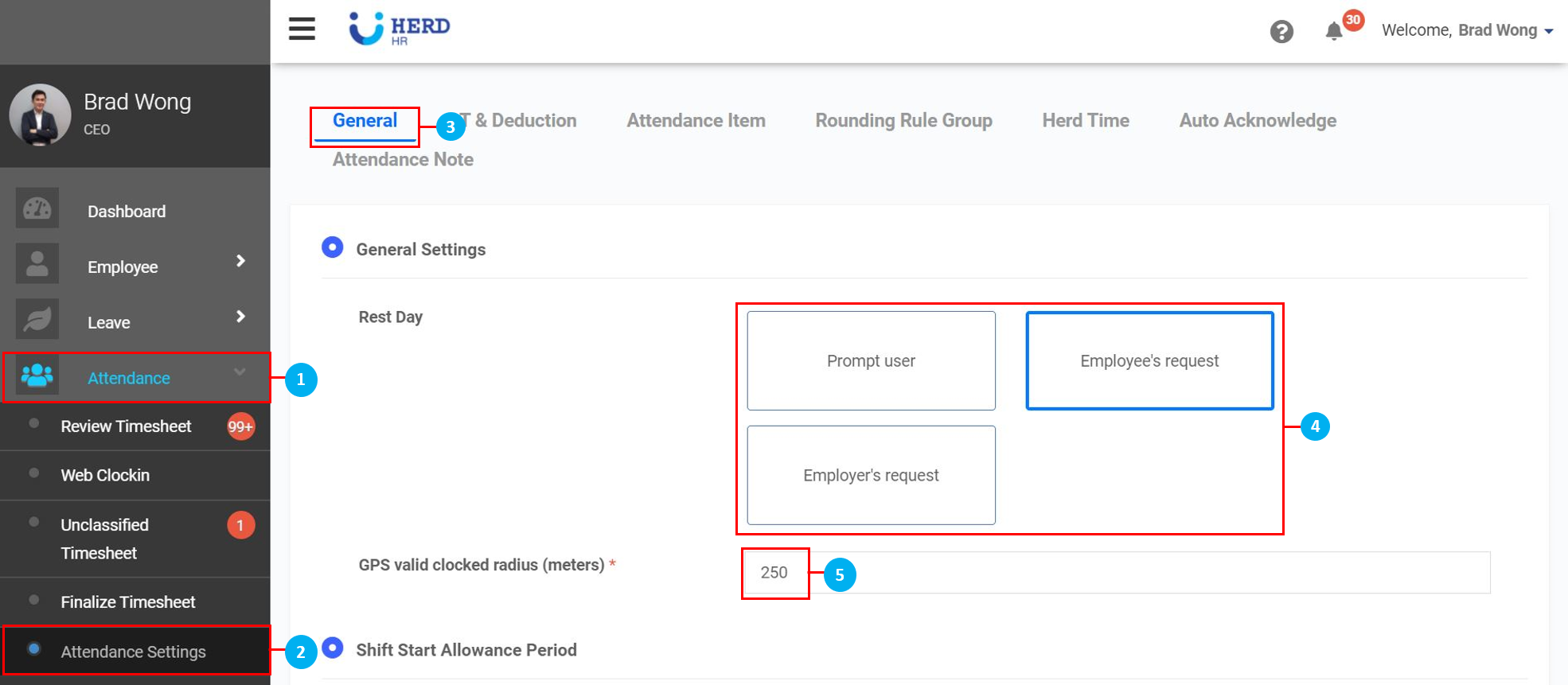Go to Finalize Timesheet page
This screenshot has height=685, width=1568.
128,602
